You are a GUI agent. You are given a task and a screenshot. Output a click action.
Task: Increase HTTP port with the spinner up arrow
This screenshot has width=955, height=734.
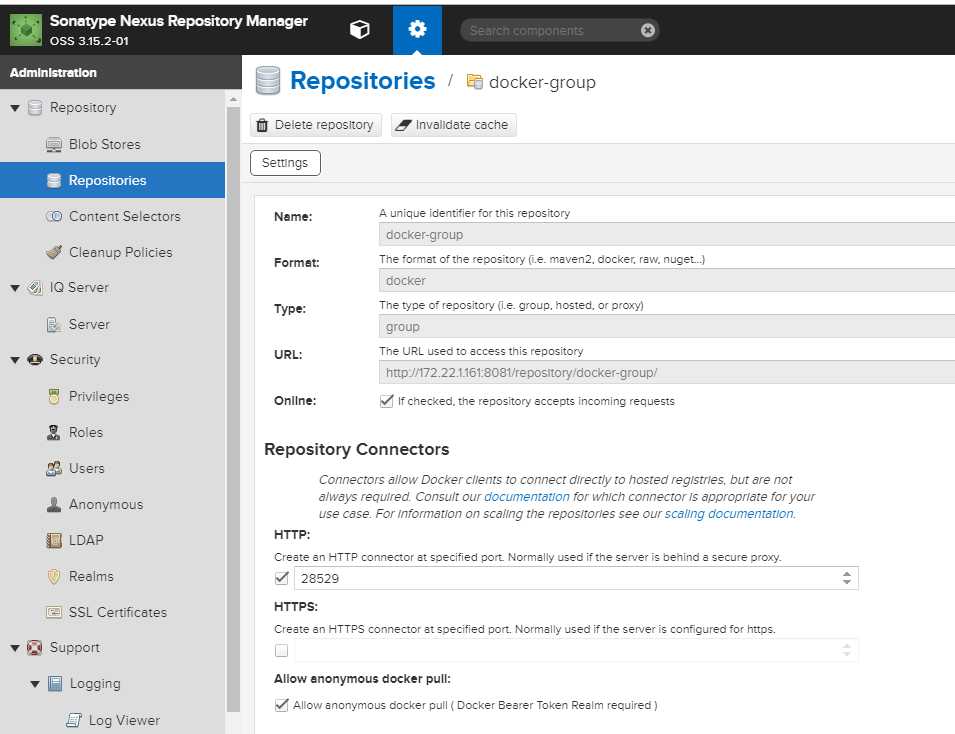(x=847, y=574)
